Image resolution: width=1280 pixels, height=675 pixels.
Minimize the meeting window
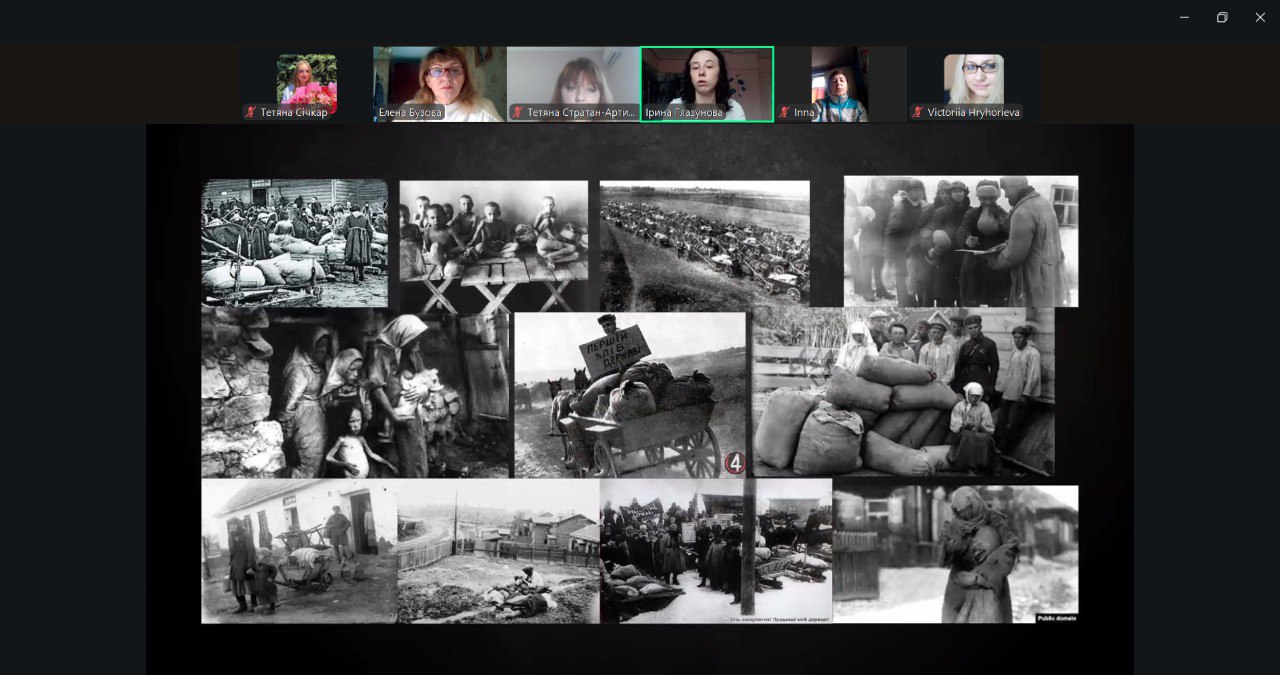[1184, 17]
